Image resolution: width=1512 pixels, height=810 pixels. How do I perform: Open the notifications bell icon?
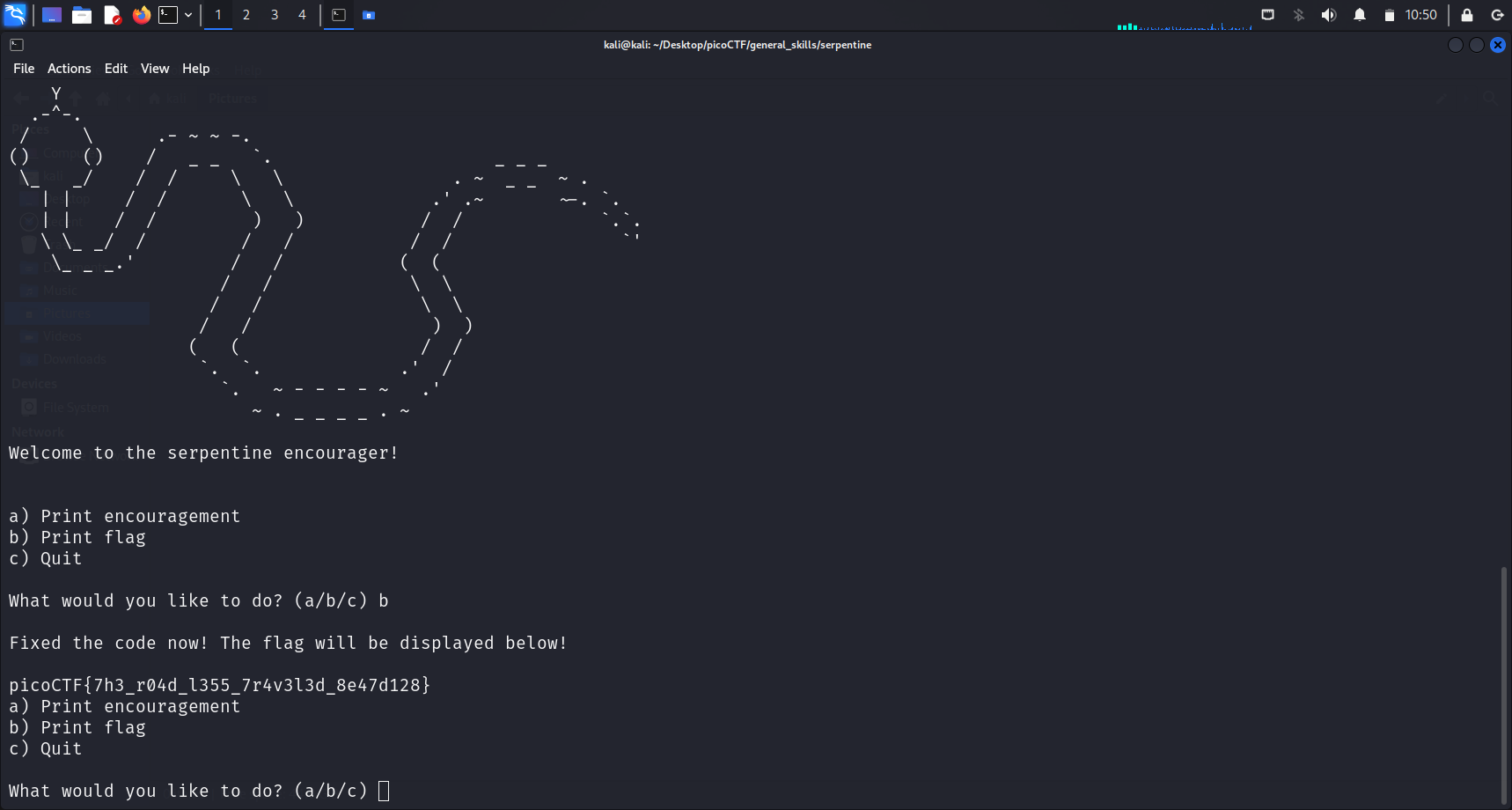[1360, 15]
